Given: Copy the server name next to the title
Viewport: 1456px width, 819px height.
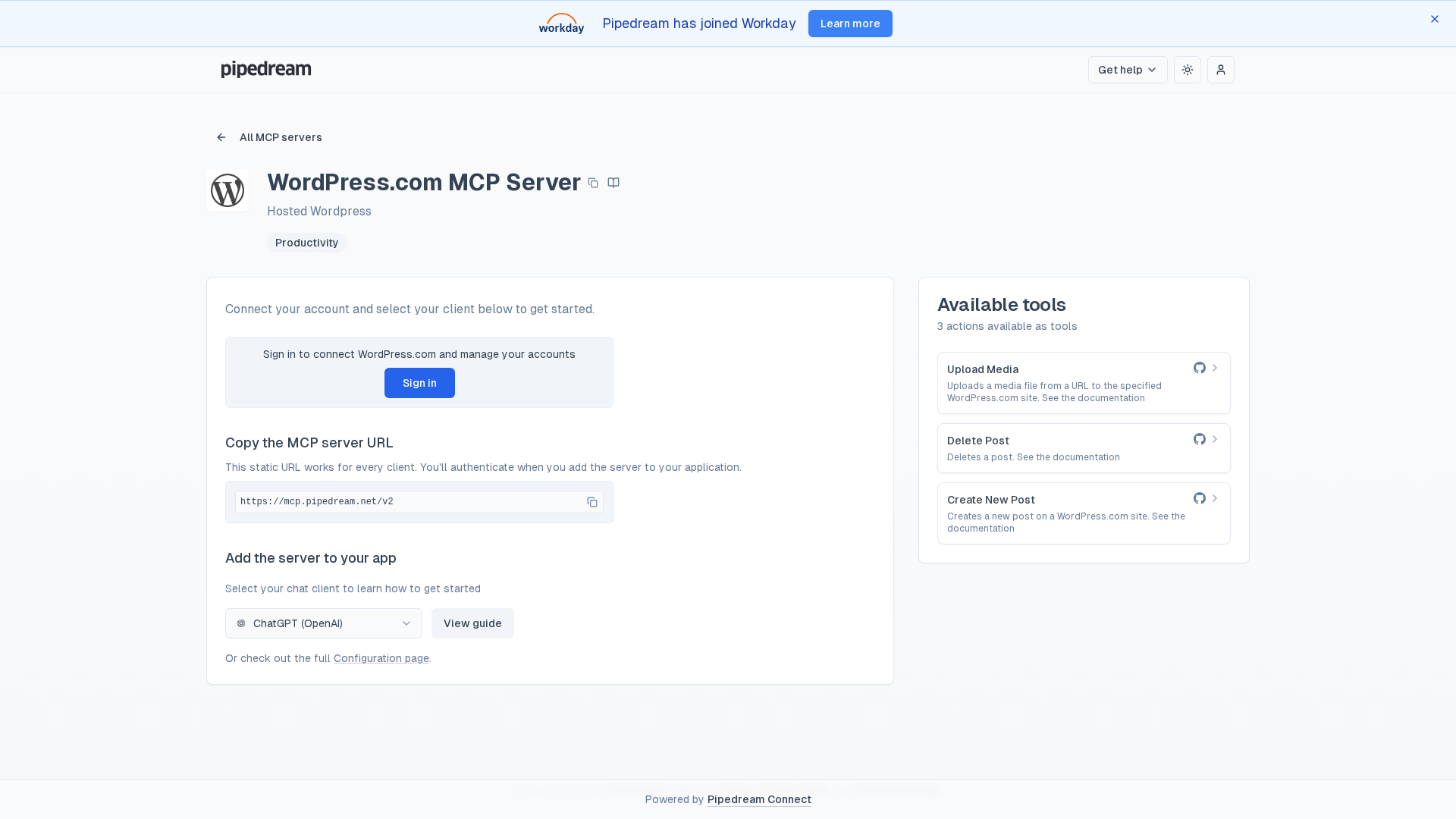Looking at the screenshot, I should 593,183.
